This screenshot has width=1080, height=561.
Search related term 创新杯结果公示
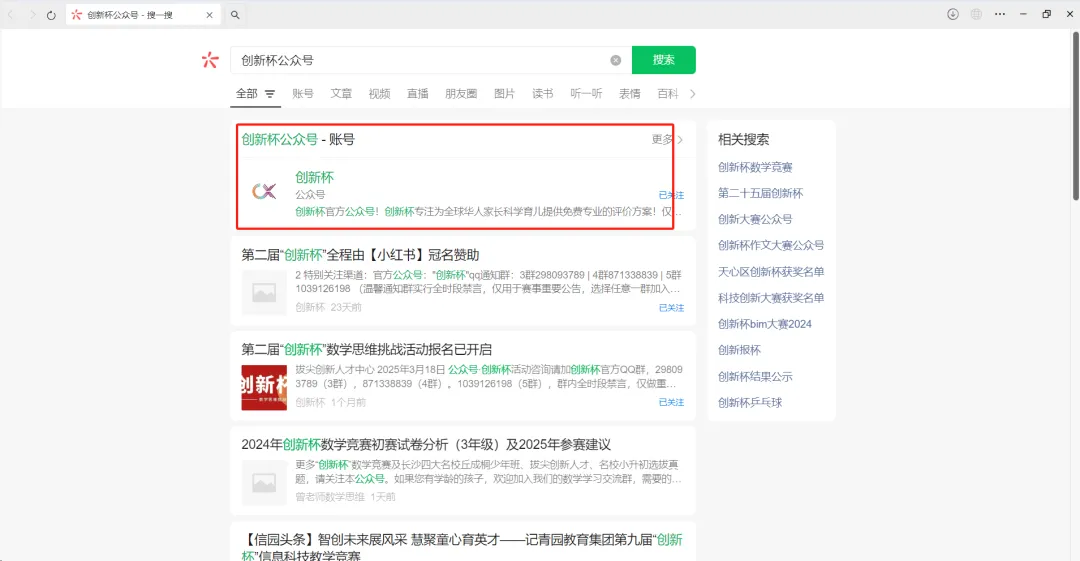pos(755,376)
